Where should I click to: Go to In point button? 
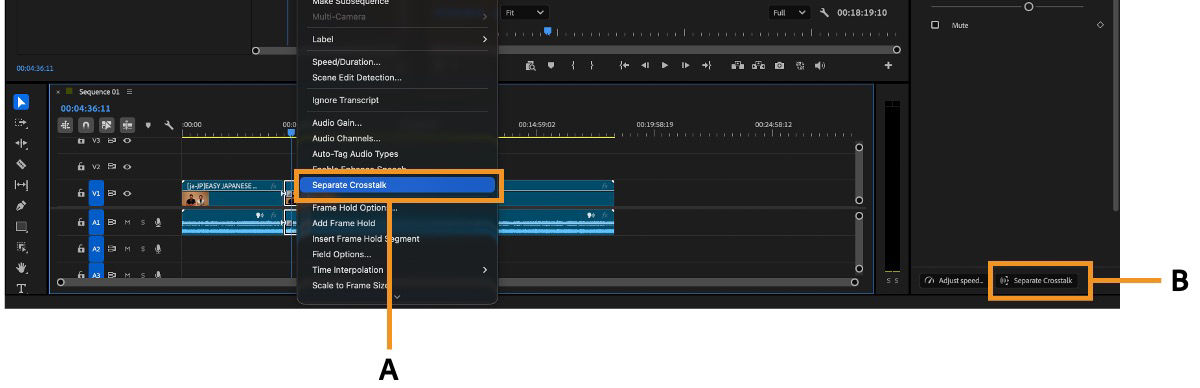click(624, 65)
